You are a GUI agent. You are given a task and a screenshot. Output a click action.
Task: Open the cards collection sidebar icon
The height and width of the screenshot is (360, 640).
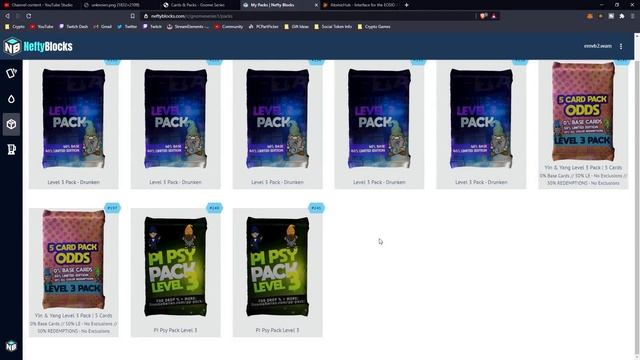(11, 73)
